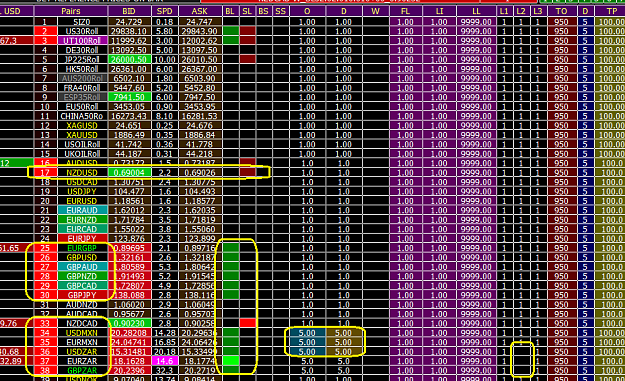The height and width of the screenshot is (381, 625).
Task: Click the 41.742 bid for USOILRoll
Action: [130, 144]
